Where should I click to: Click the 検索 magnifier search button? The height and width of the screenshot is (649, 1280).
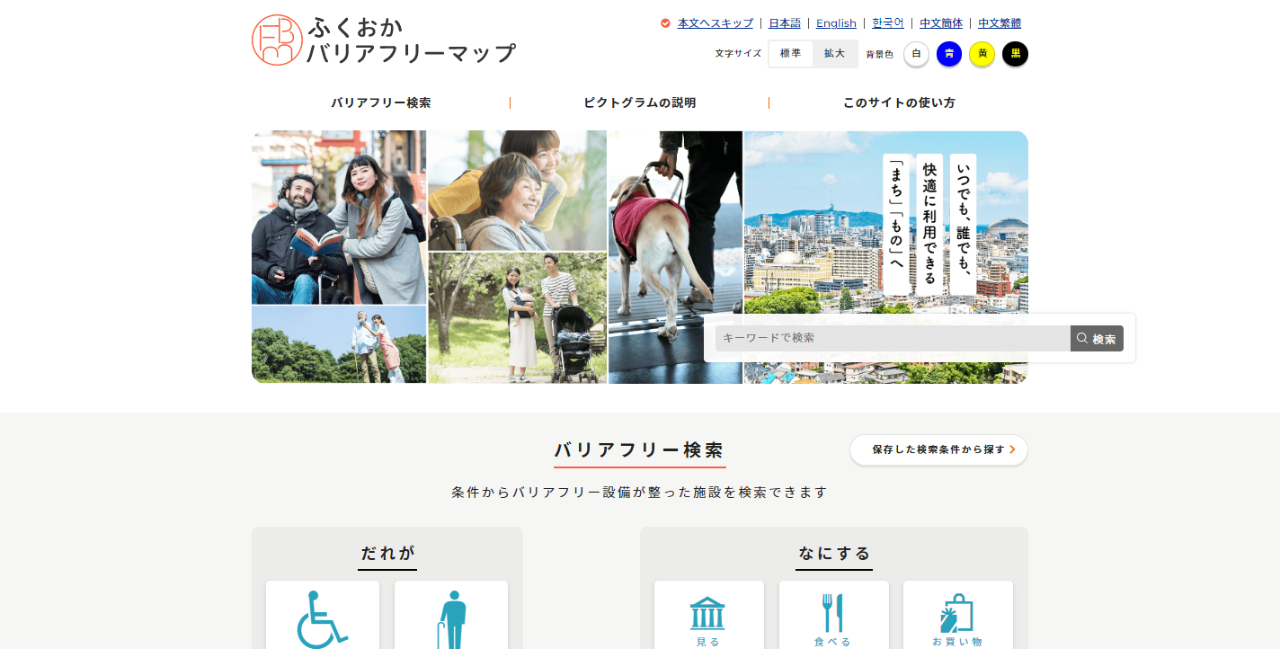click(x=1097, y=338)
